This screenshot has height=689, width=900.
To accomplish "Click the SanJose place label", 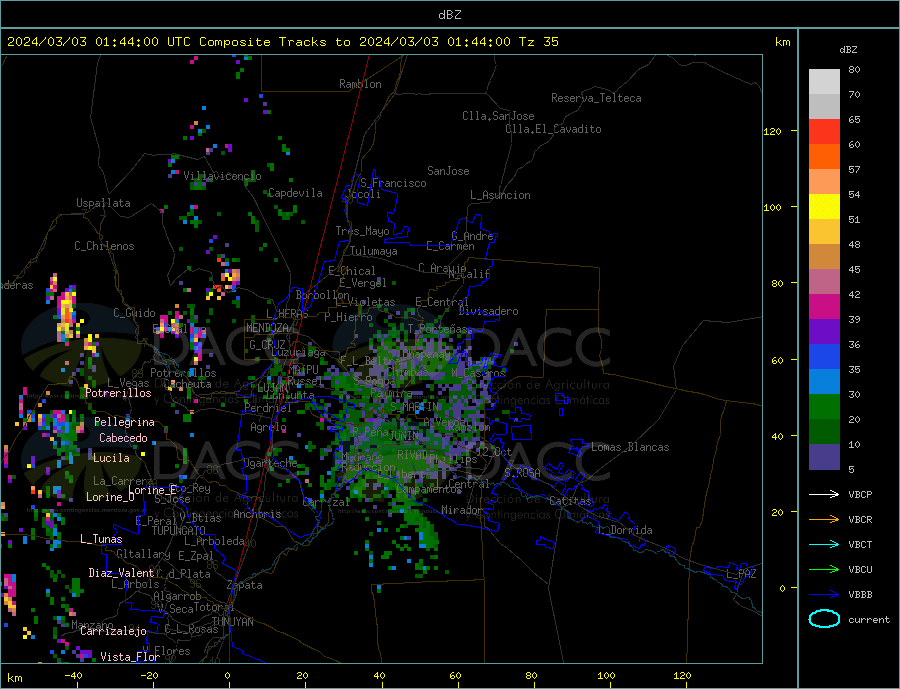I will [448, 171].
